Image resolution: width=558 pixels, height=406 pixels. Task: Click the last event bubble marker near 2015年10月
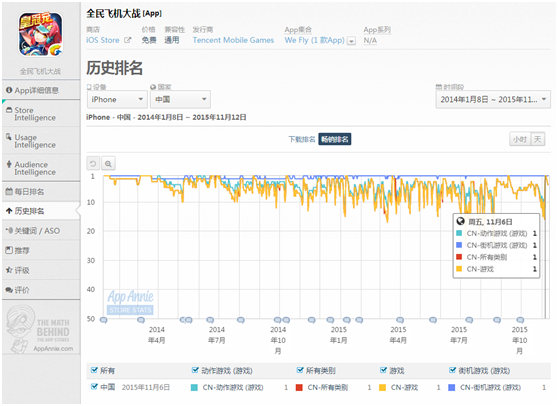pos(520,320)
